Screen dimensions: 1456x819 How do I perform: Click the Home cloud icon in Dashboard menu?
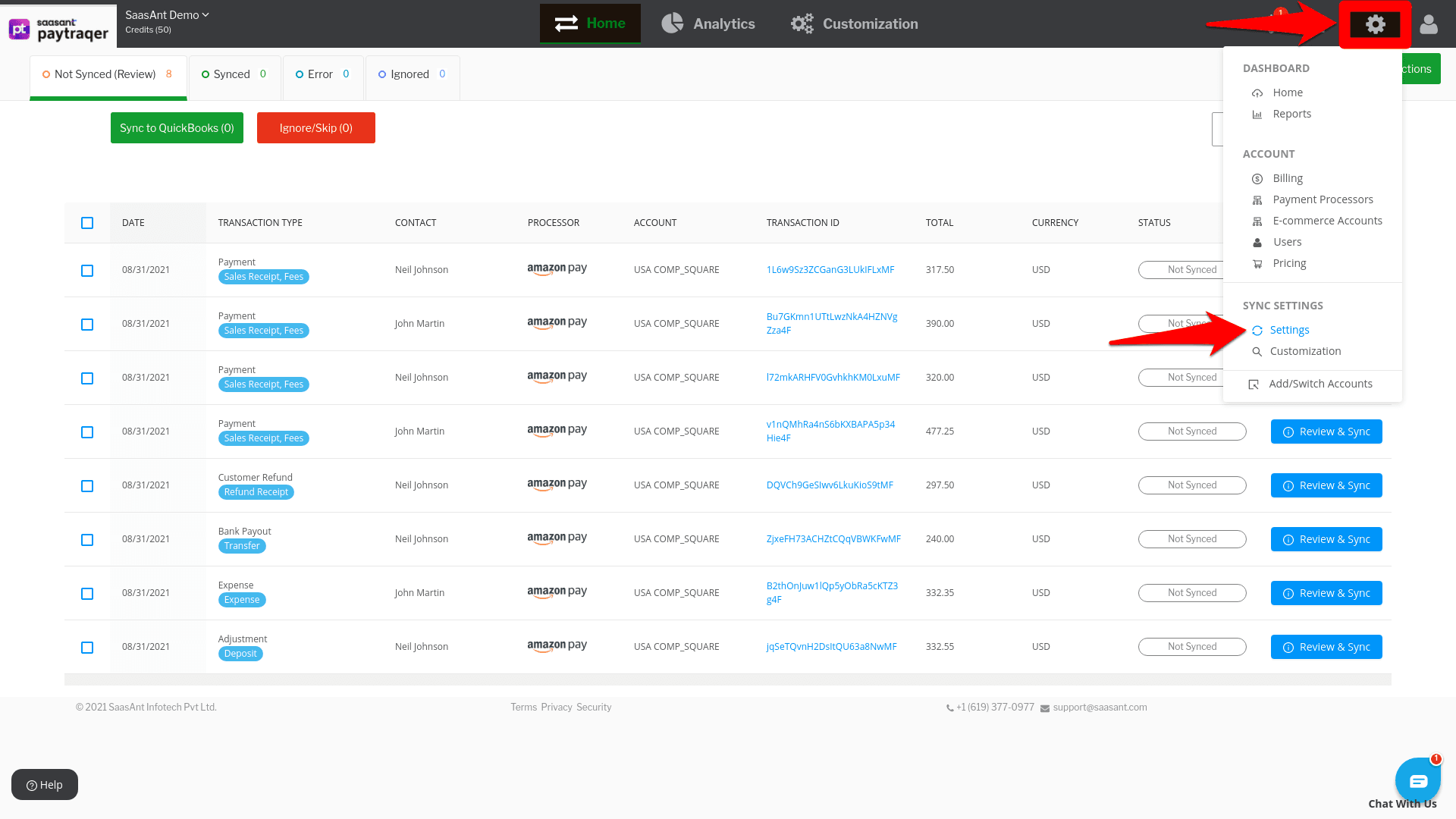point(1257,93)
